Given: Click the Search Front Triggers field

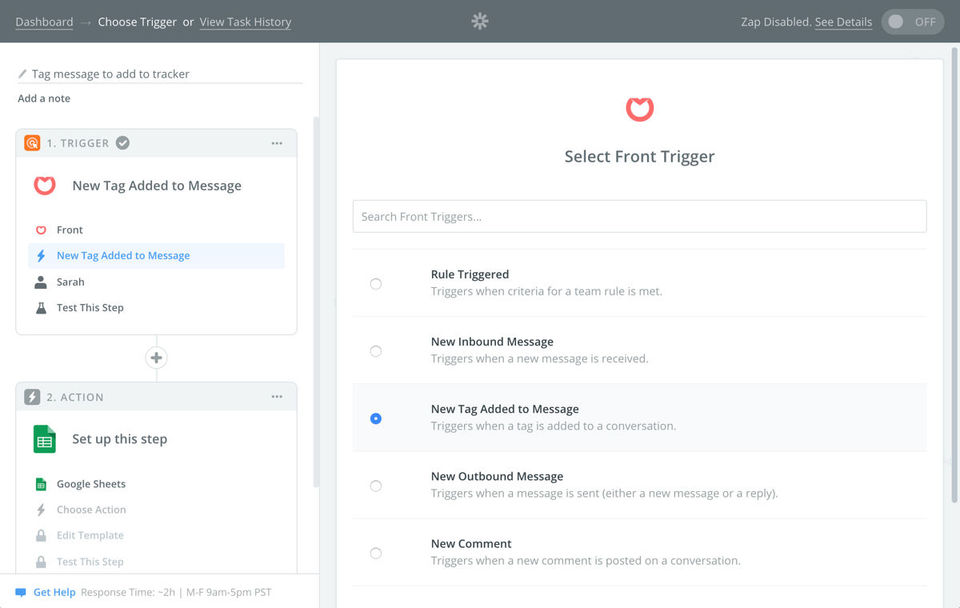Looking at the screenshot, I should [639, 217].
